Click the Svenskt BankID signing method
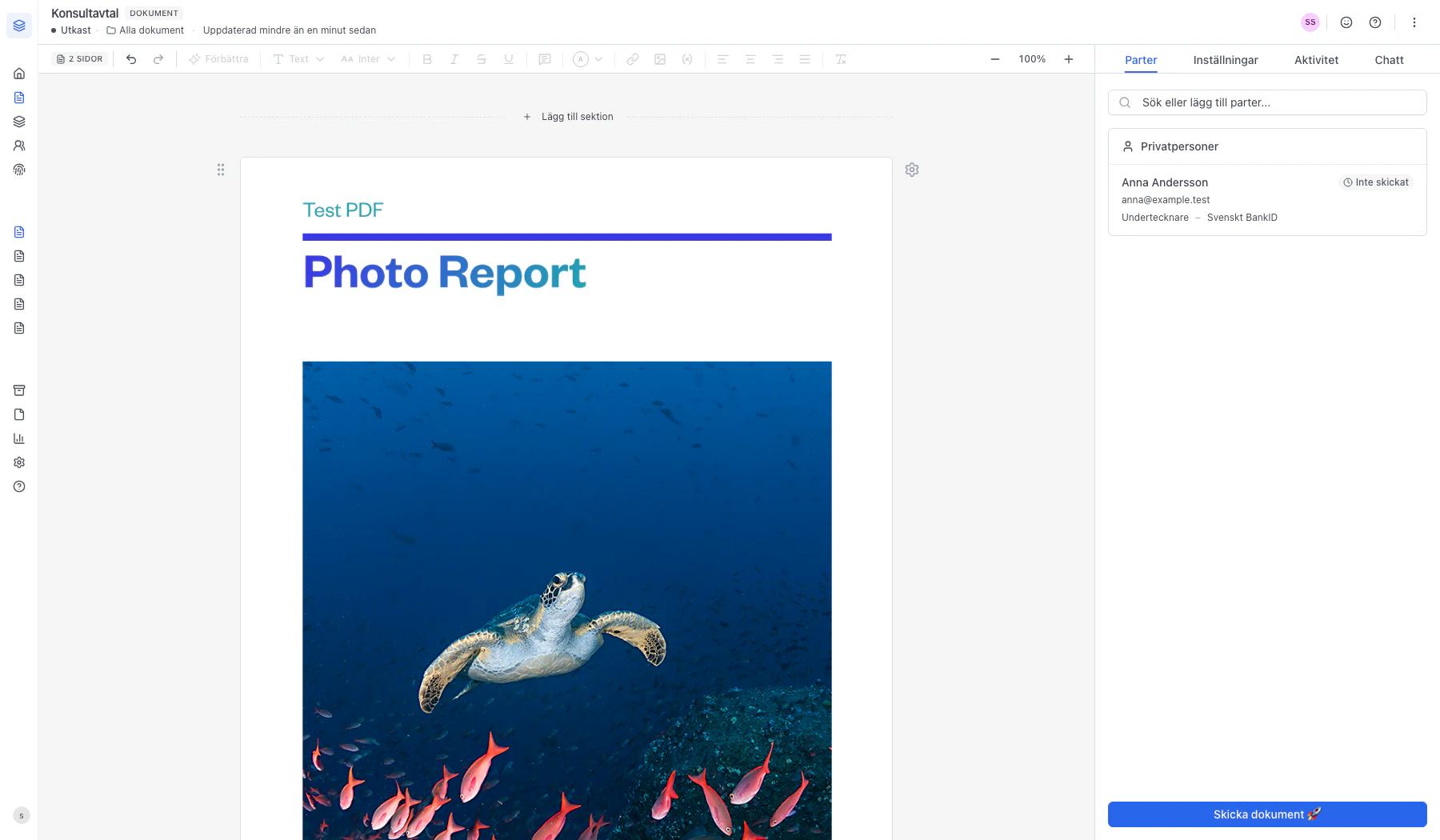This screenshot has width=1440, height=840. (1242, 218)
